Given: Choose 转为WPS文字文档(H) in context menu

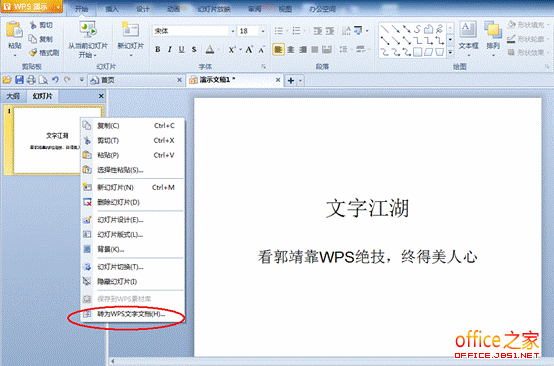Looking at the screenshot, I should (x=132, y=314).
